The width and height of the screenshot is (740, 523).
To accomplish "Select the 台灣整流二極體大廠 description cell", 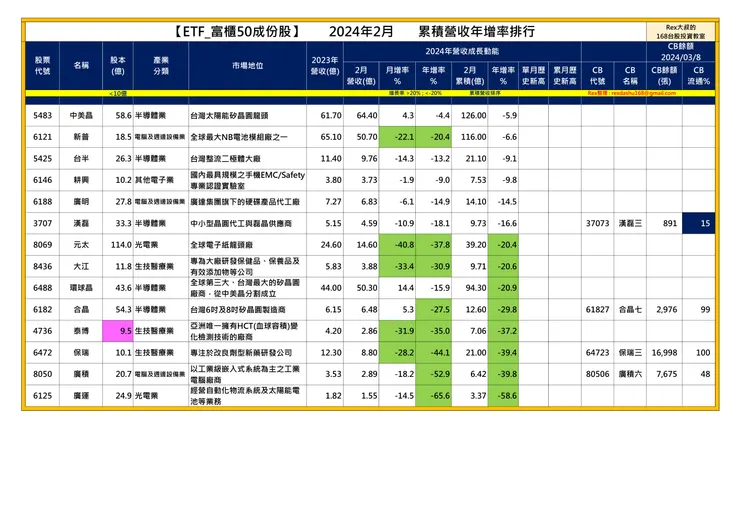I will click(247, 159).
